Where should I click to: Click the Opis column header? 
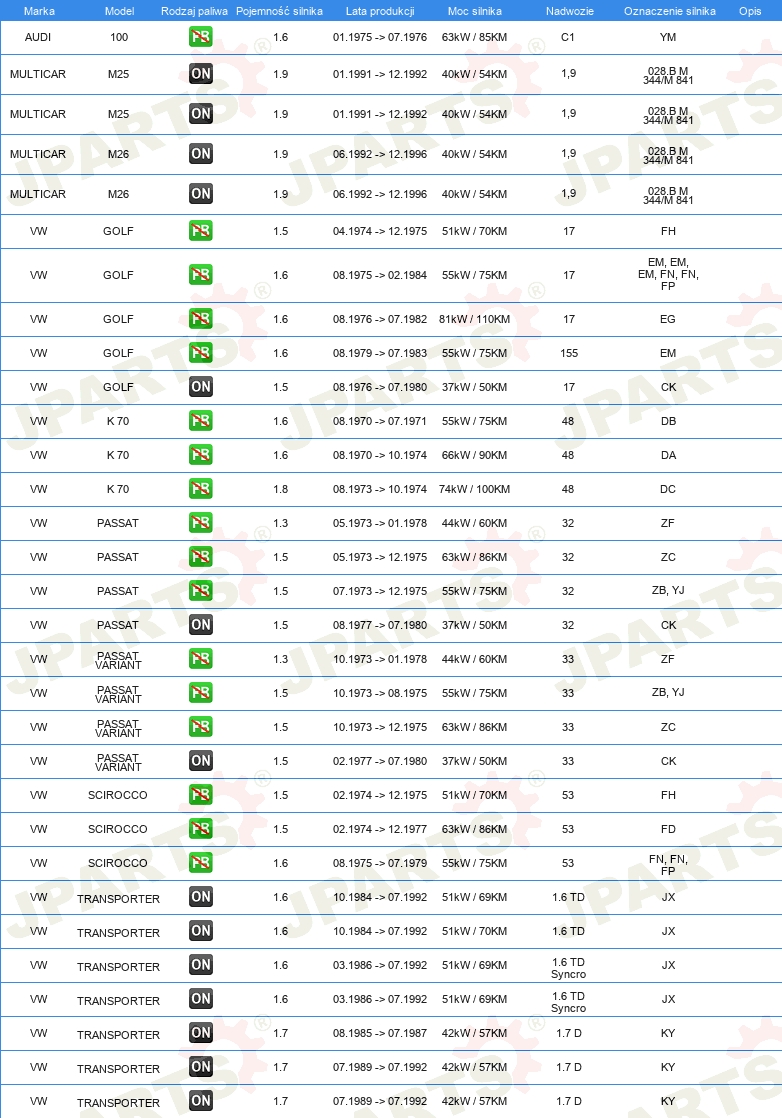(750, 11)
